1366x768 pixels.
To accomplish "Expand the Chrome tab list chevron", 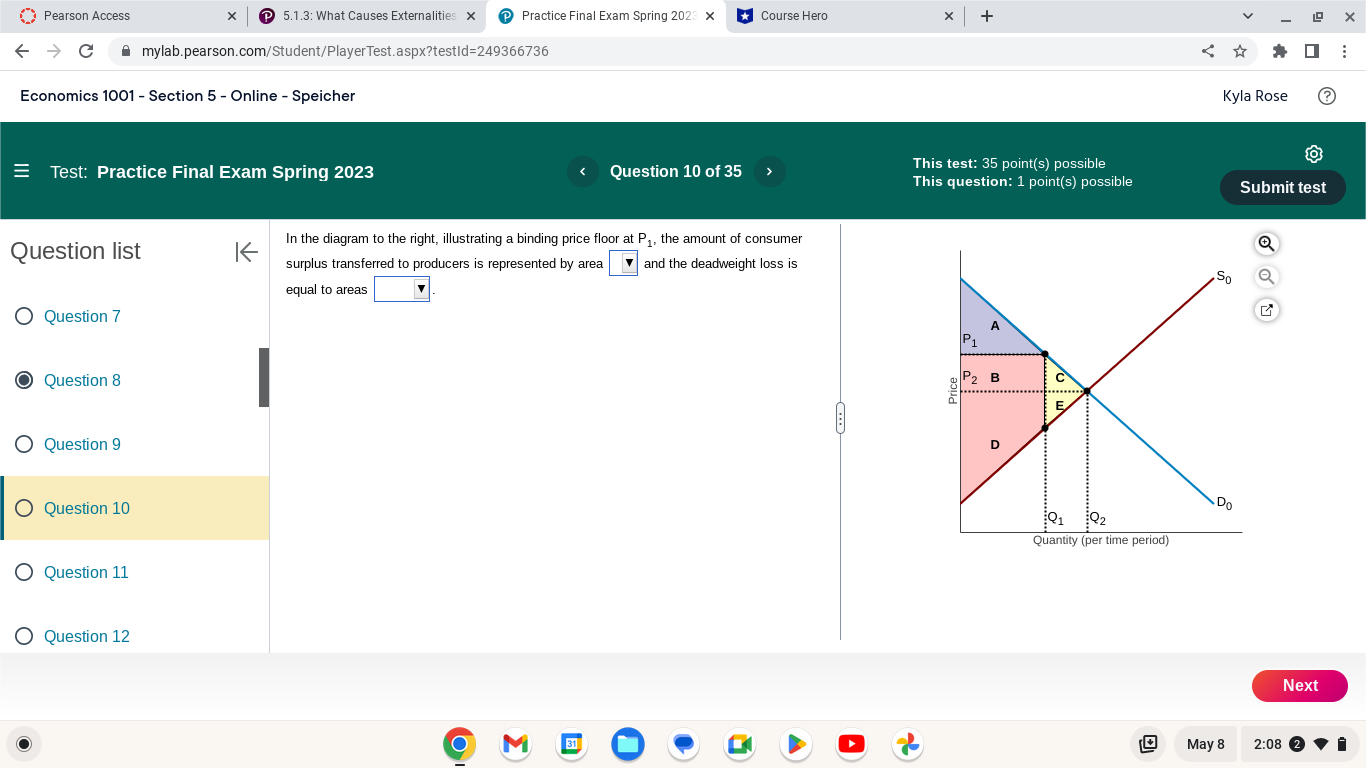I will point(1247,15).
